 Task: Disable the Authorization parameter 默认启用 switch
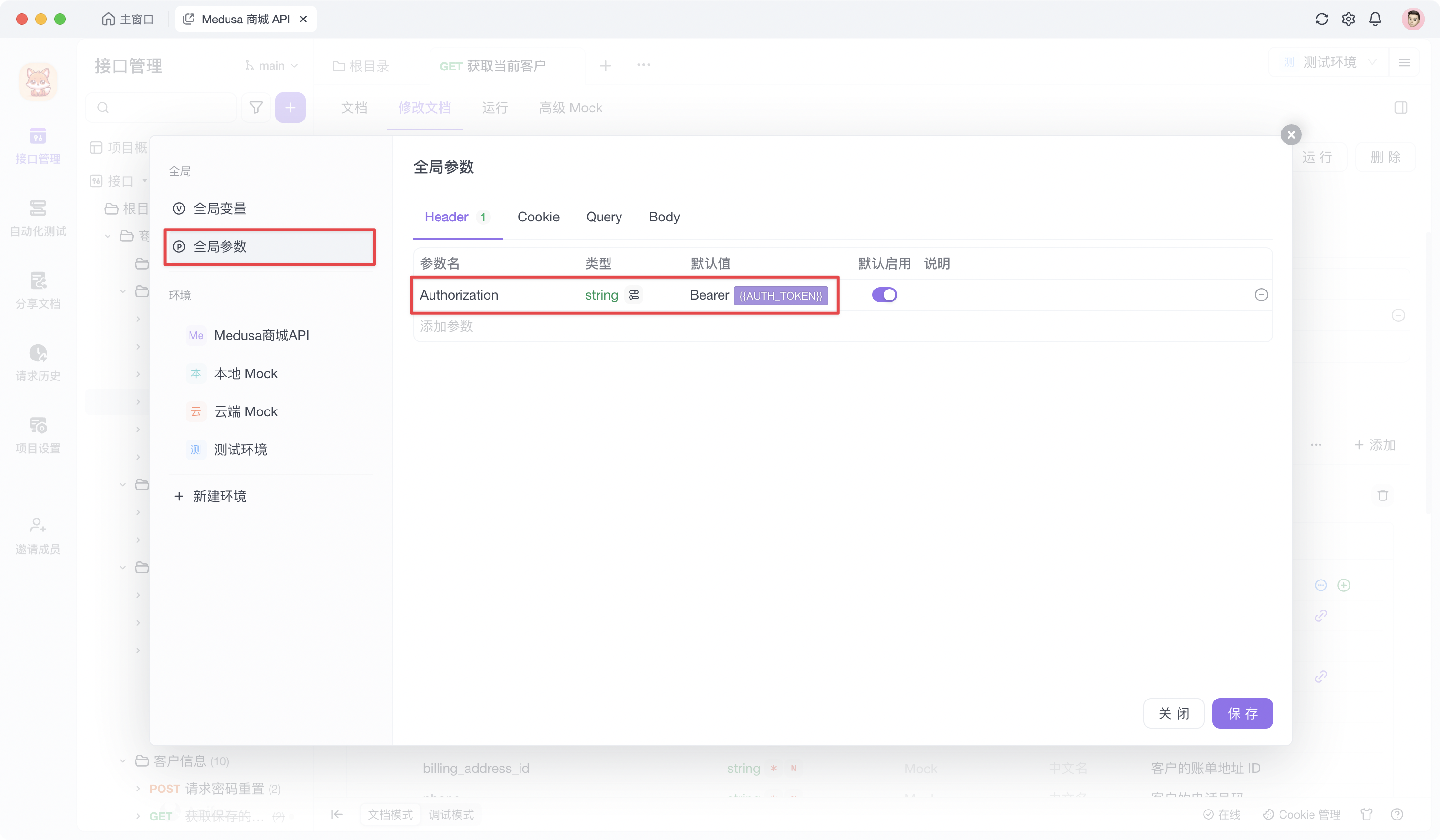coord(885,295)
